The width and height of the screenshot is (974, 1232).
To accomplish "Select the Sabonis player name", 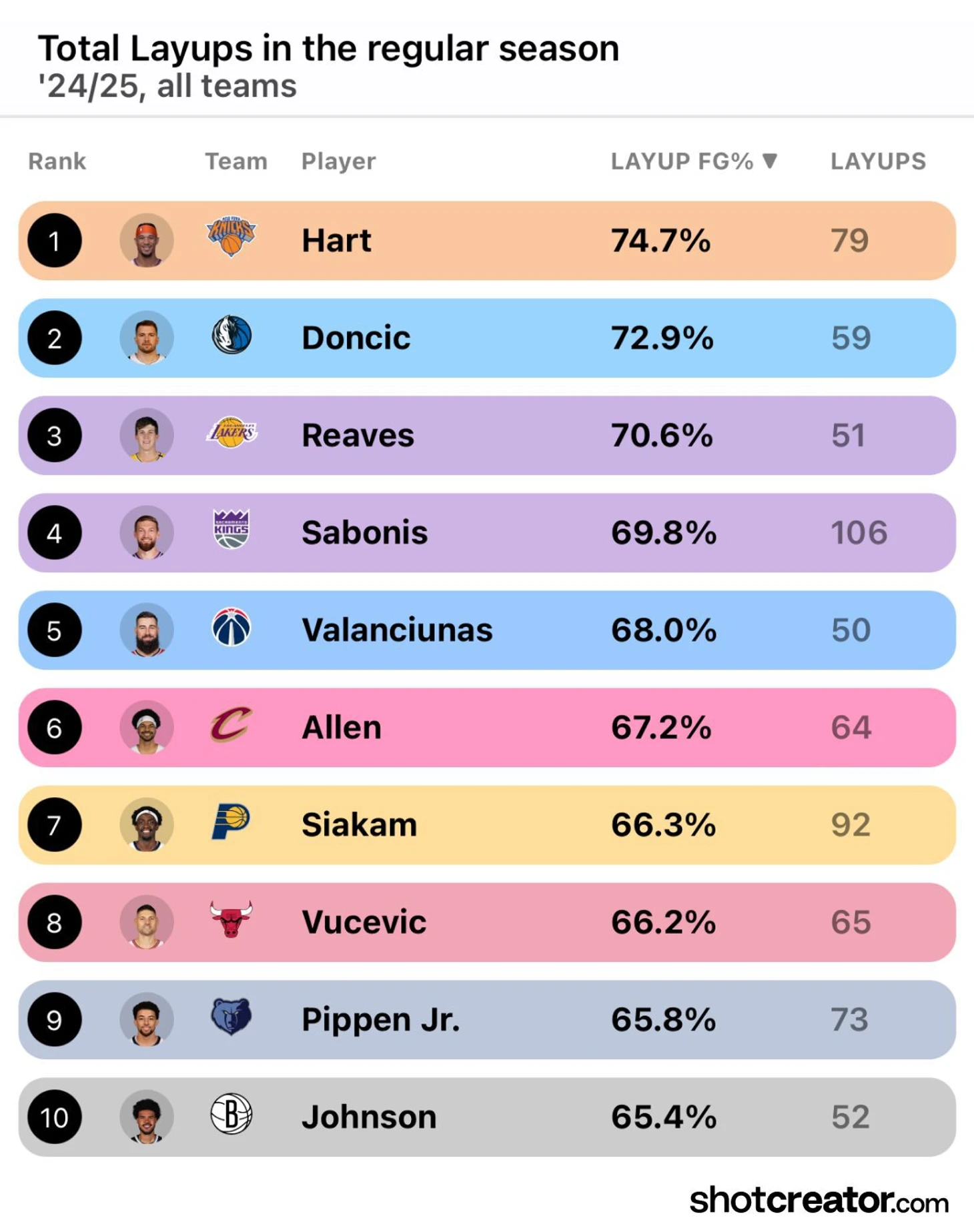I will pos(364,533).
